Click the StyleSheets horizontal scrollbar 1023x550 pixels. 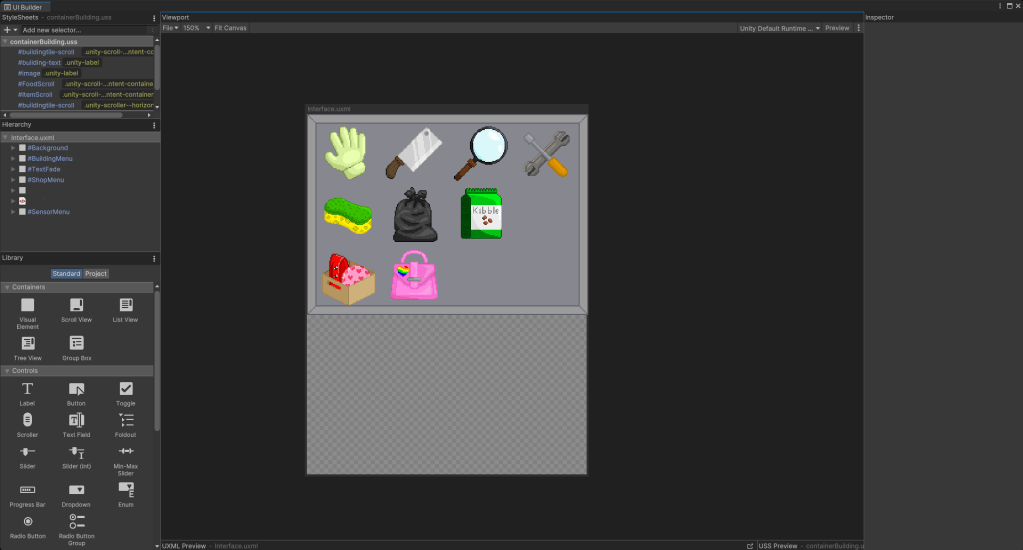(x=66, y=115)
